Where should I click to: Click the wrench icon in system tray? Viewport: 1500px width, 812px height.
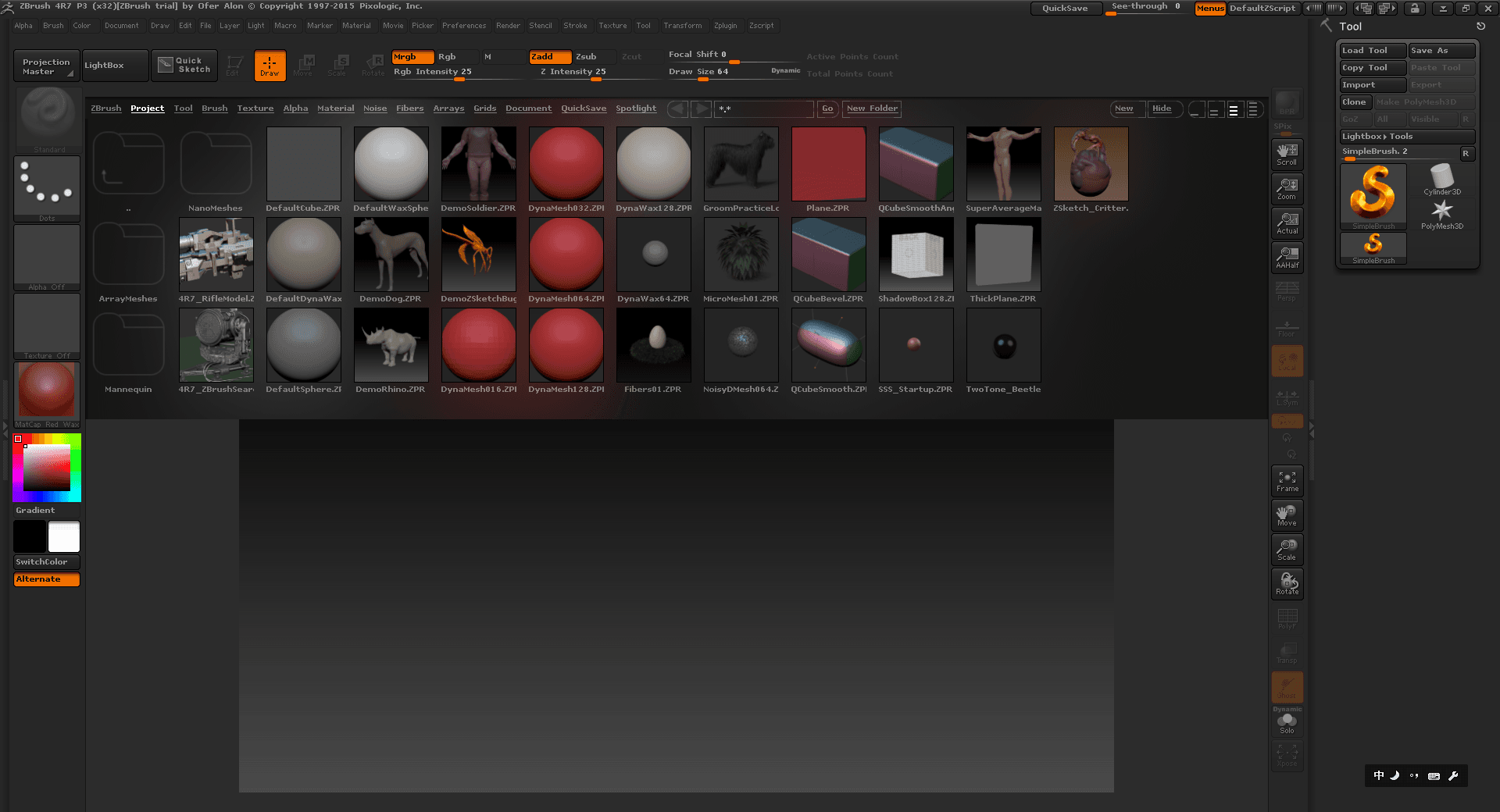coord(1454,775)
